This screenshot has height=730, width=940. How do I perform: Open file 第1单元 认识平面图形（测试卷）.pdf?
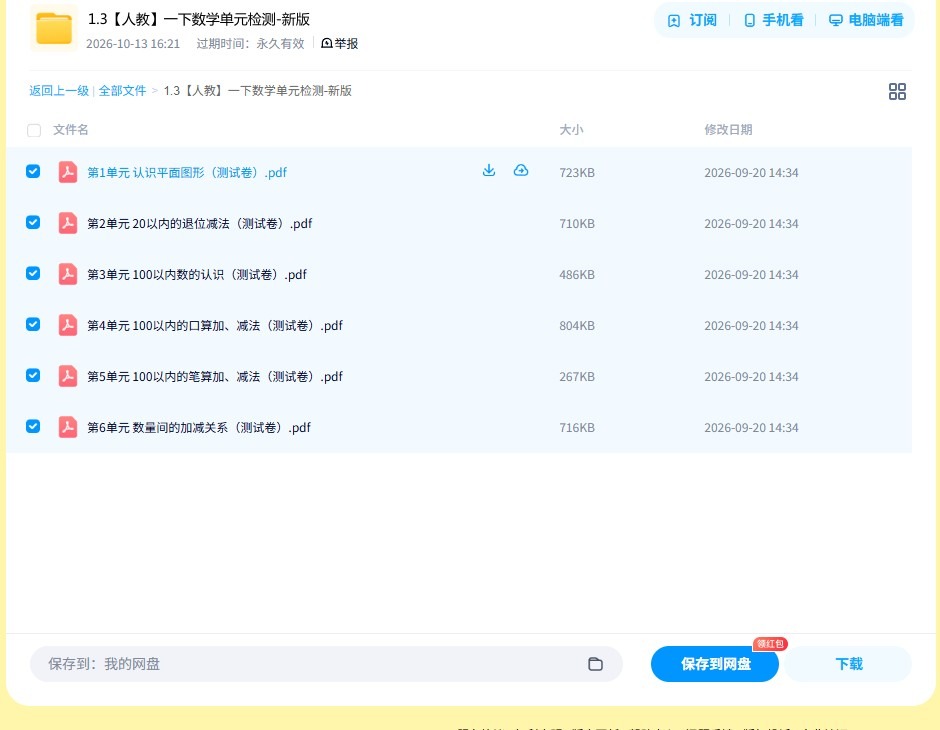pyautogui.click(x=187, y=173)
